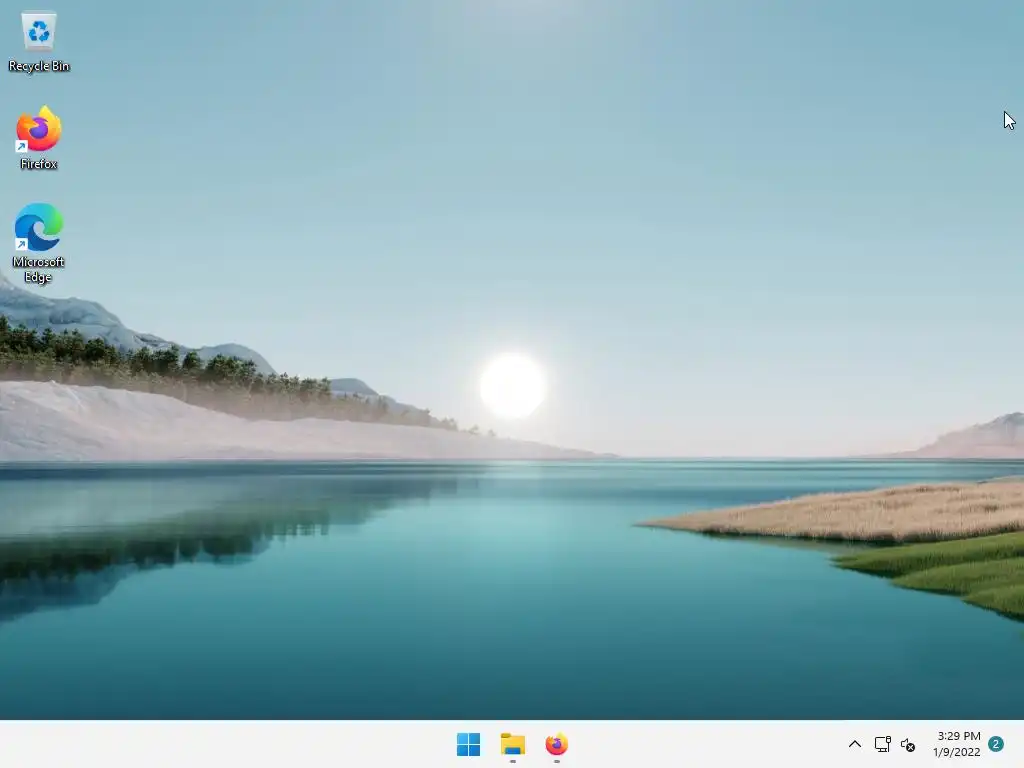Open the network status tray icon

[x=883, y=744]
